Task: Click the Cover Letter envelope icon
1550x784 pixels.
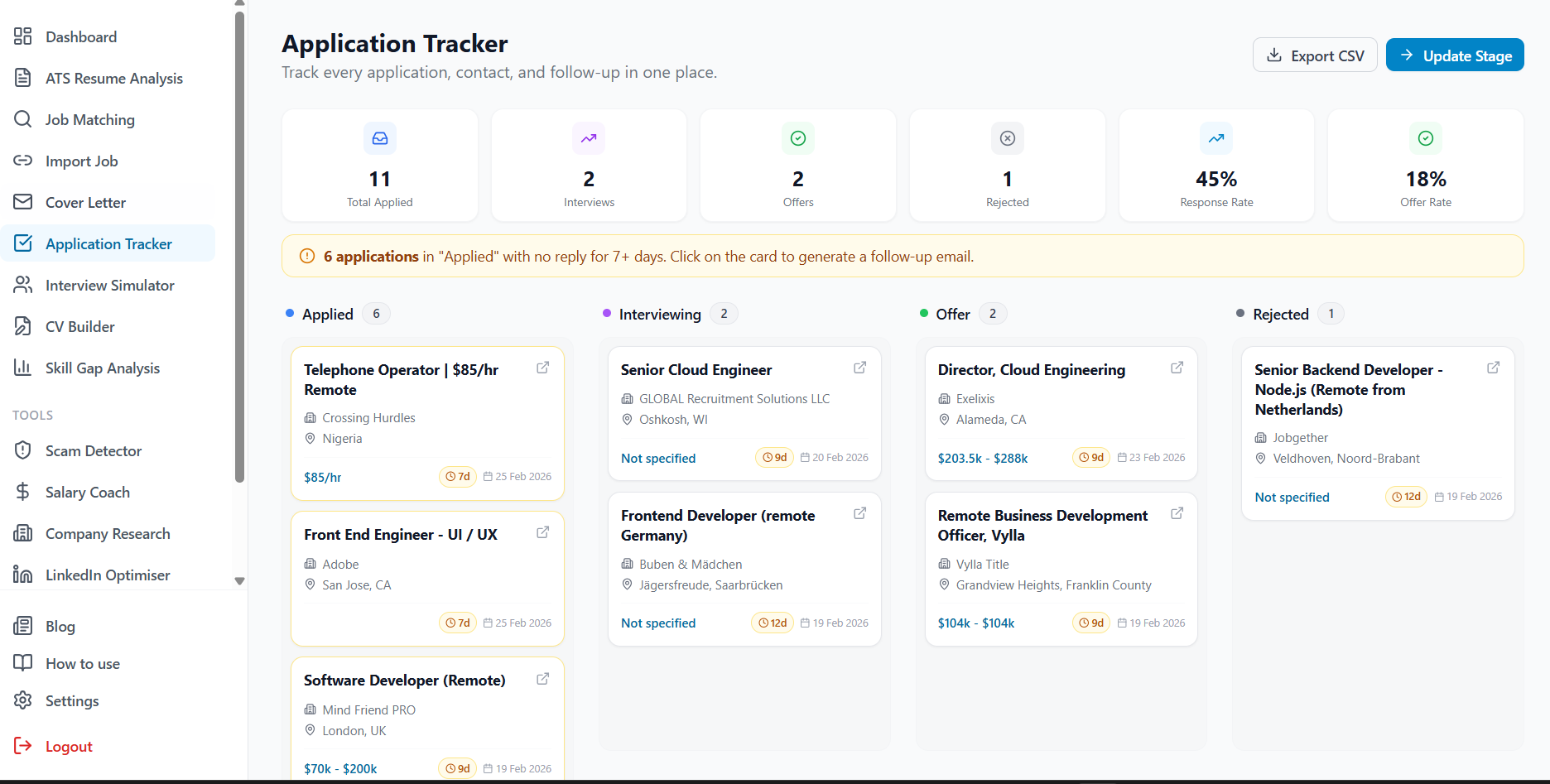Action: [x=23, y=202]
